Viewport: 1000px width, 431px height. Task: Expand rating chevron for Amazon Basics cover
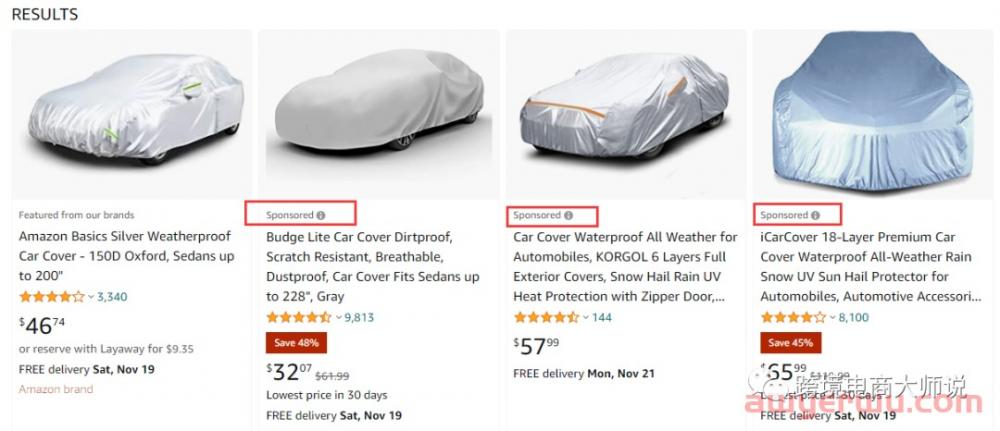(x=91, y=297)
